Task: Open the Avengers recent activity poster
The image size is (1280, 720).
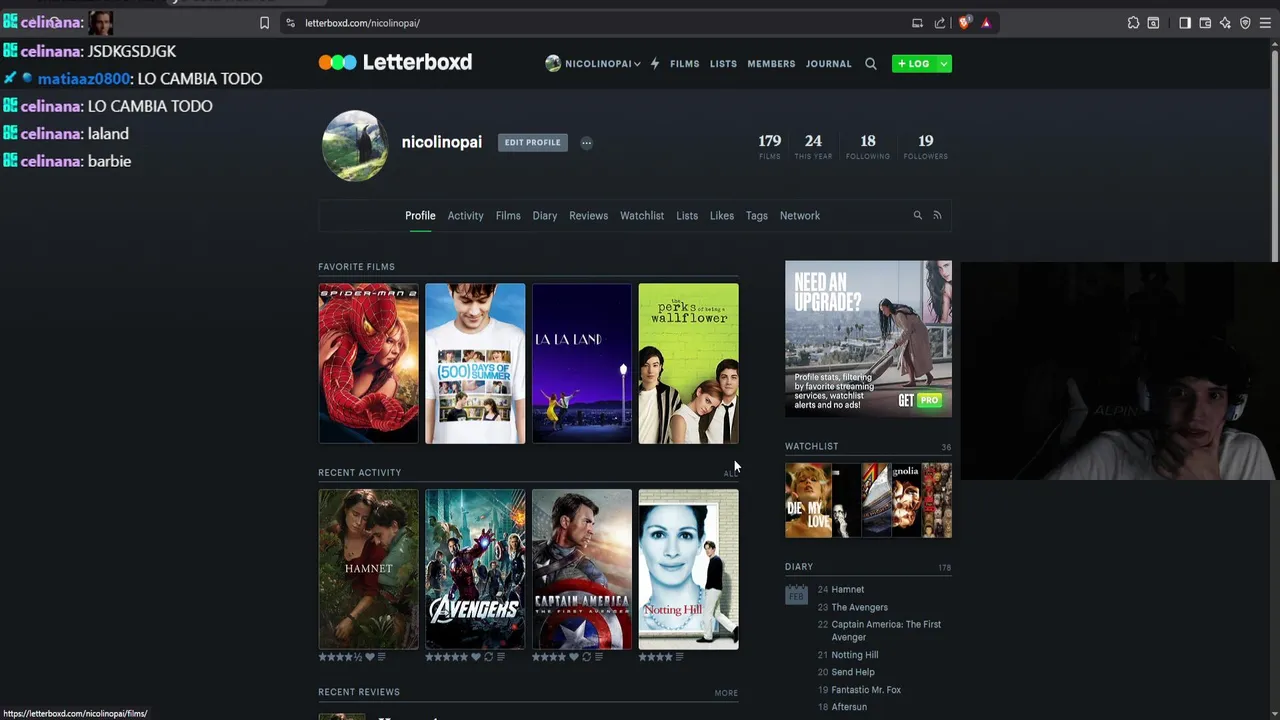Action: pyautogui.click(x=475, y=569)
